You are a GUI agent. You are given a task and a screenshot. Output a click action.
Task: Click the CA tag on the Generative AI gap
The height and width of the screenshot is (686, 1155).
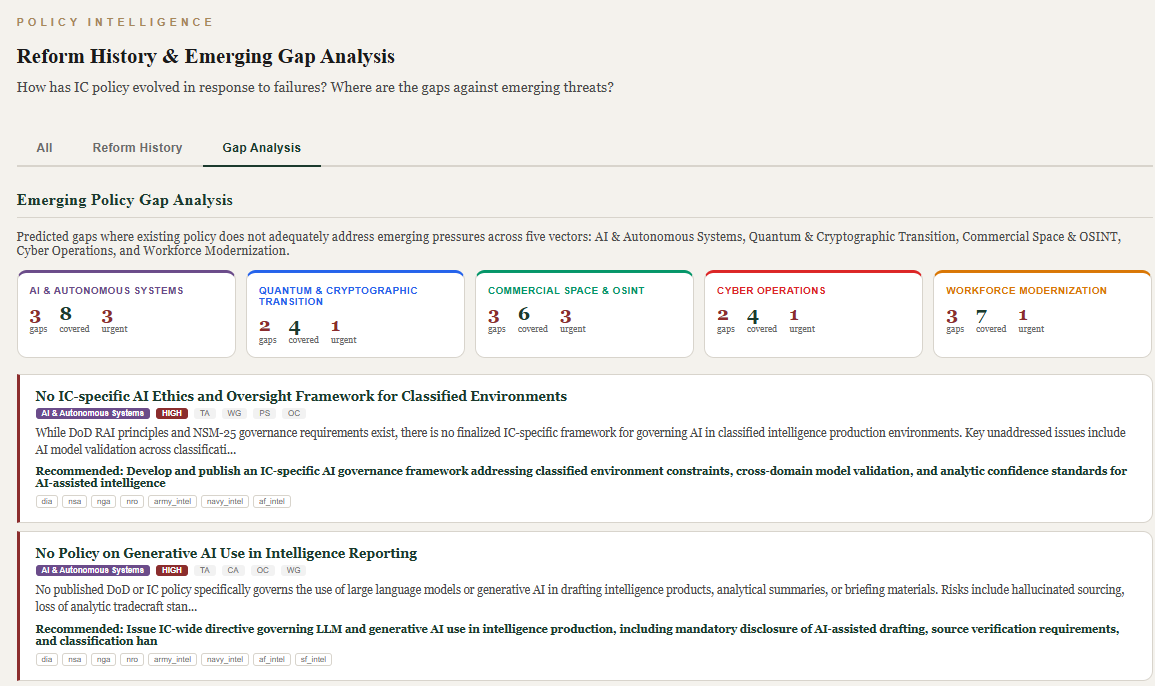pyautogui.click(x=233, y=570)
